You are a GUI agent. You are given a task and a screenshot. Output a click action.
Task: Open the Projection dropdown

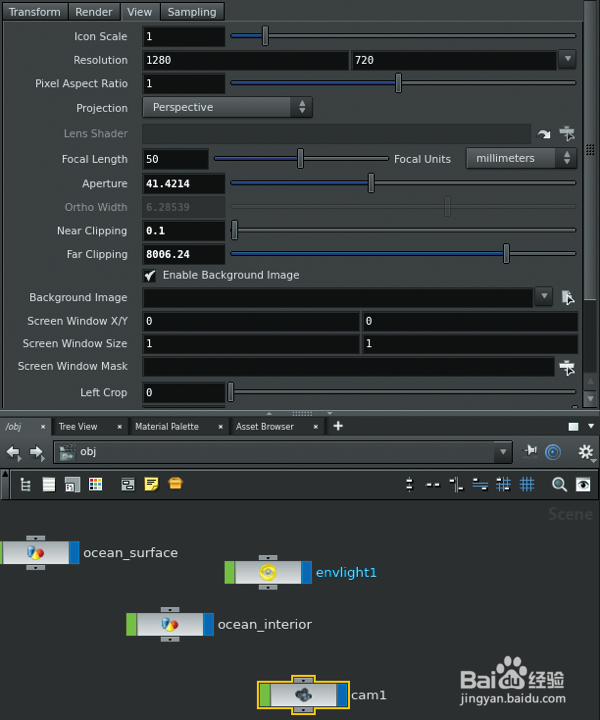227,107
